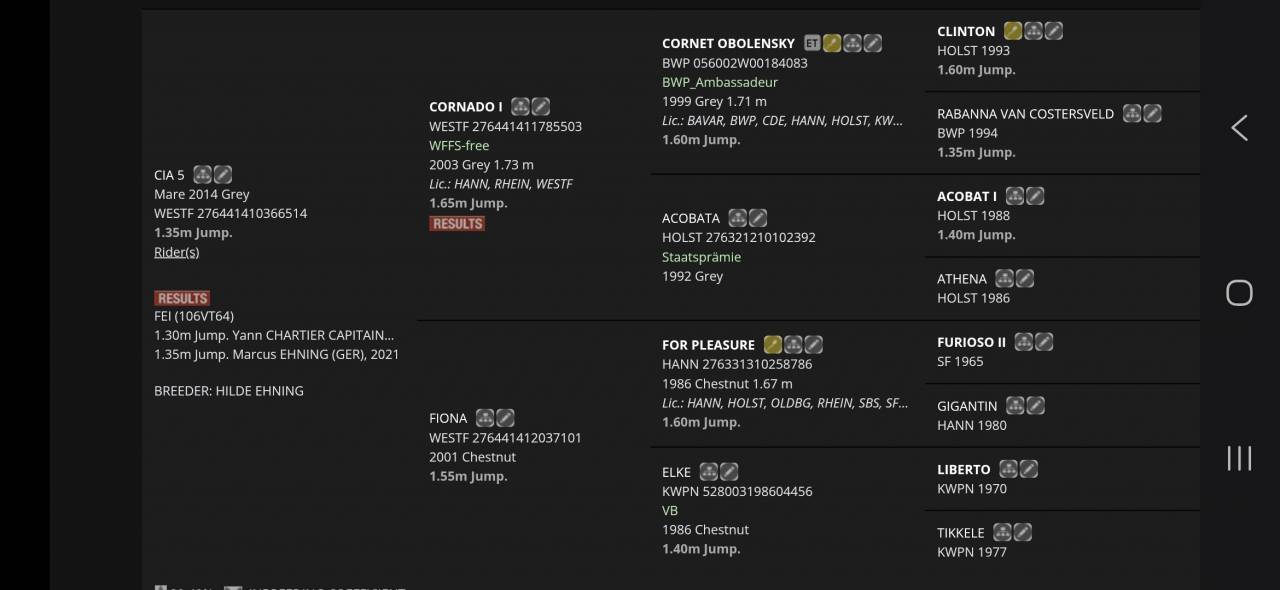The height and width of the screenshot is (590, 1280).
Task: Tap the Android back chevron
Action: click(1239, 127)
